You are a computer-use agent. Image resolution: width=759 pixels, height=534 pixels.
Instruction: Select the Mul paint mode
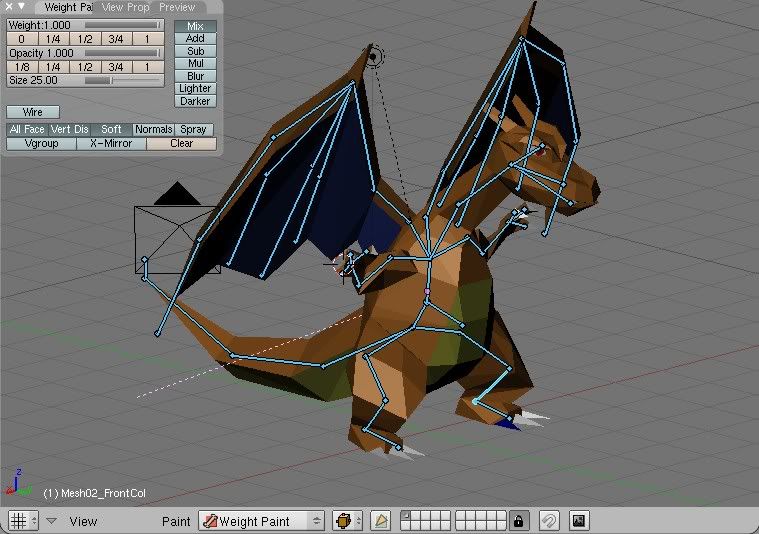pyautogui.click(x=195, y=63)
